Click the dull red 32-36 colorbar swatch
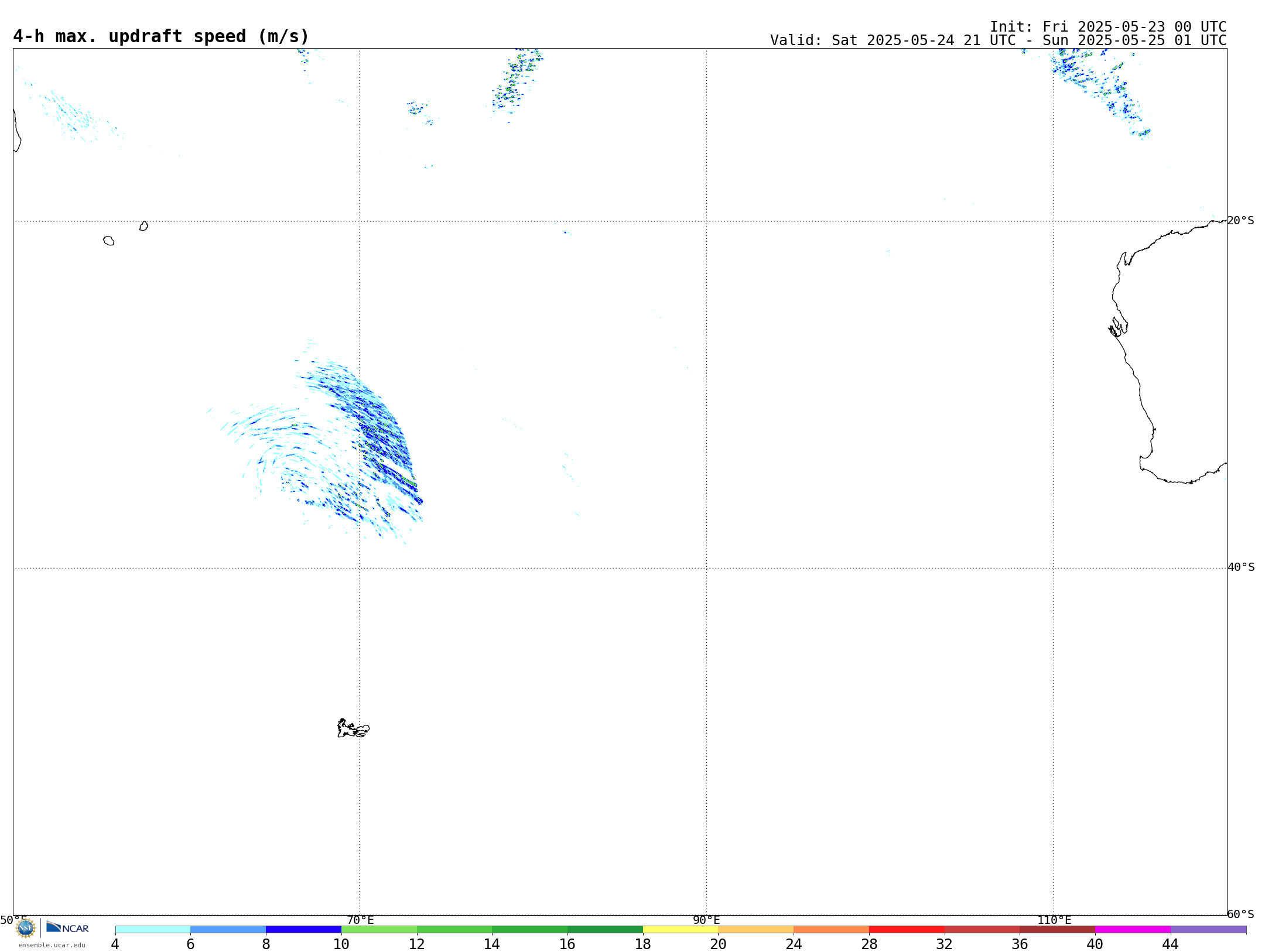The width and height of the screenshot is (1265, 952). (982, 929)
